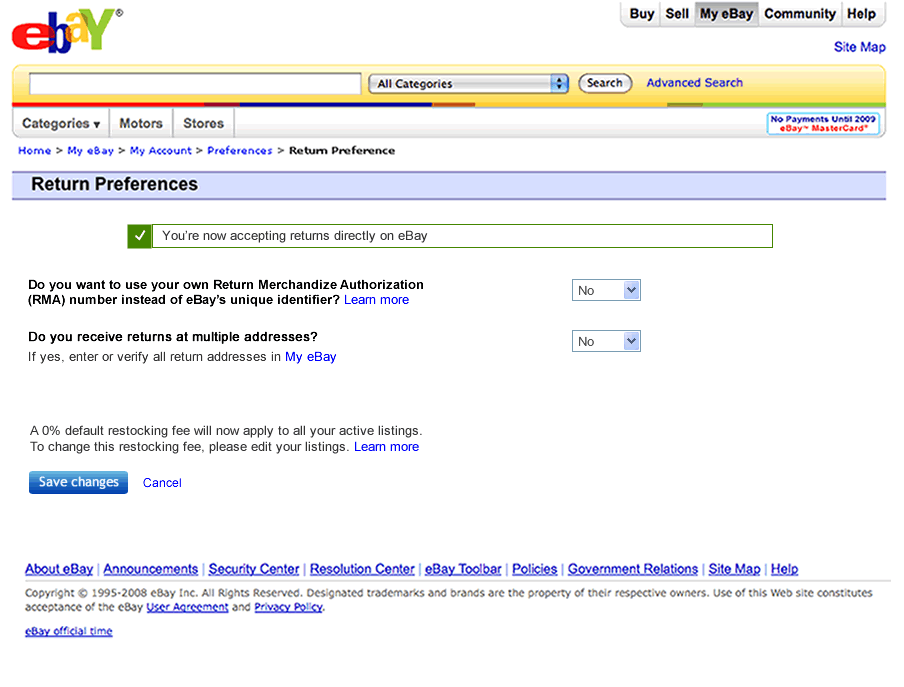Click the green checkmark confirmation icon
Viewport: 904px width, 687px height.
pos(140,236)
